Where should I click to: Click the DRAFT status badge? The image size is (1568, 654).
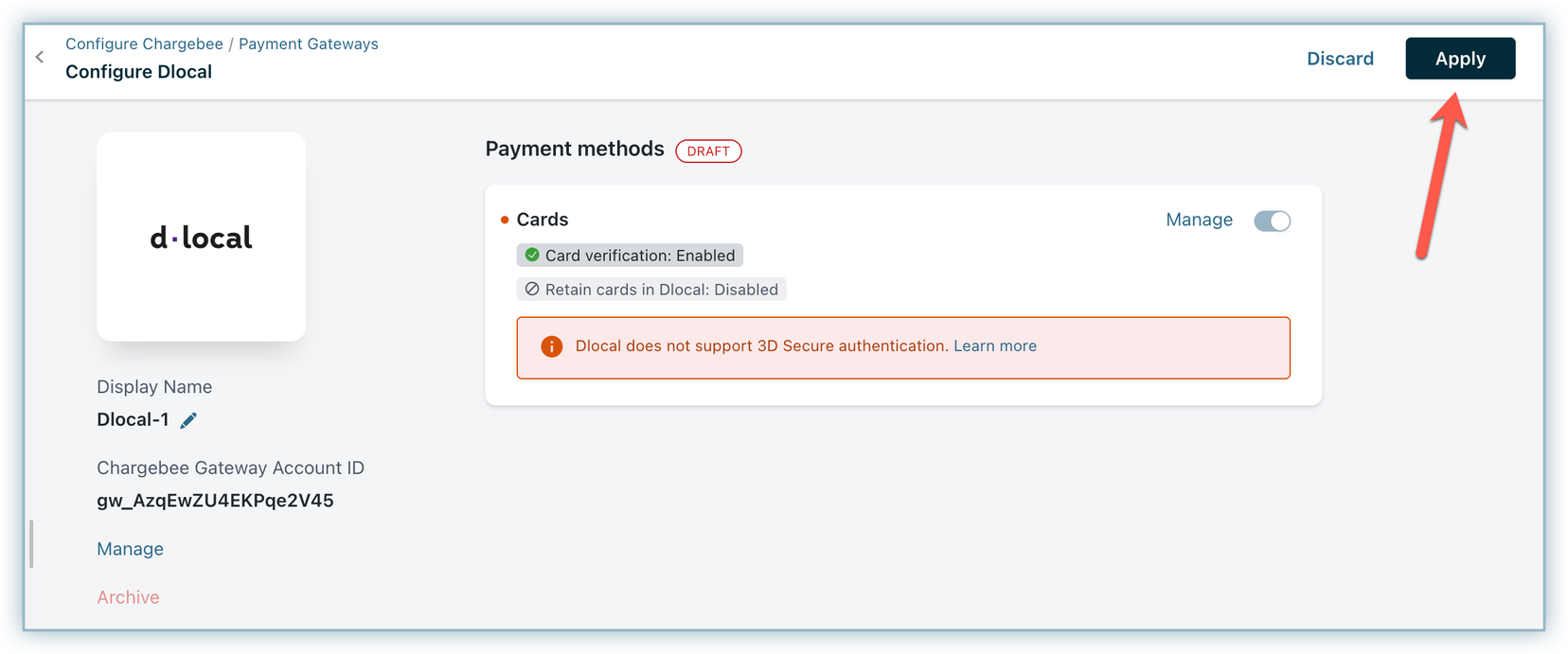click(x=708, y=151)
